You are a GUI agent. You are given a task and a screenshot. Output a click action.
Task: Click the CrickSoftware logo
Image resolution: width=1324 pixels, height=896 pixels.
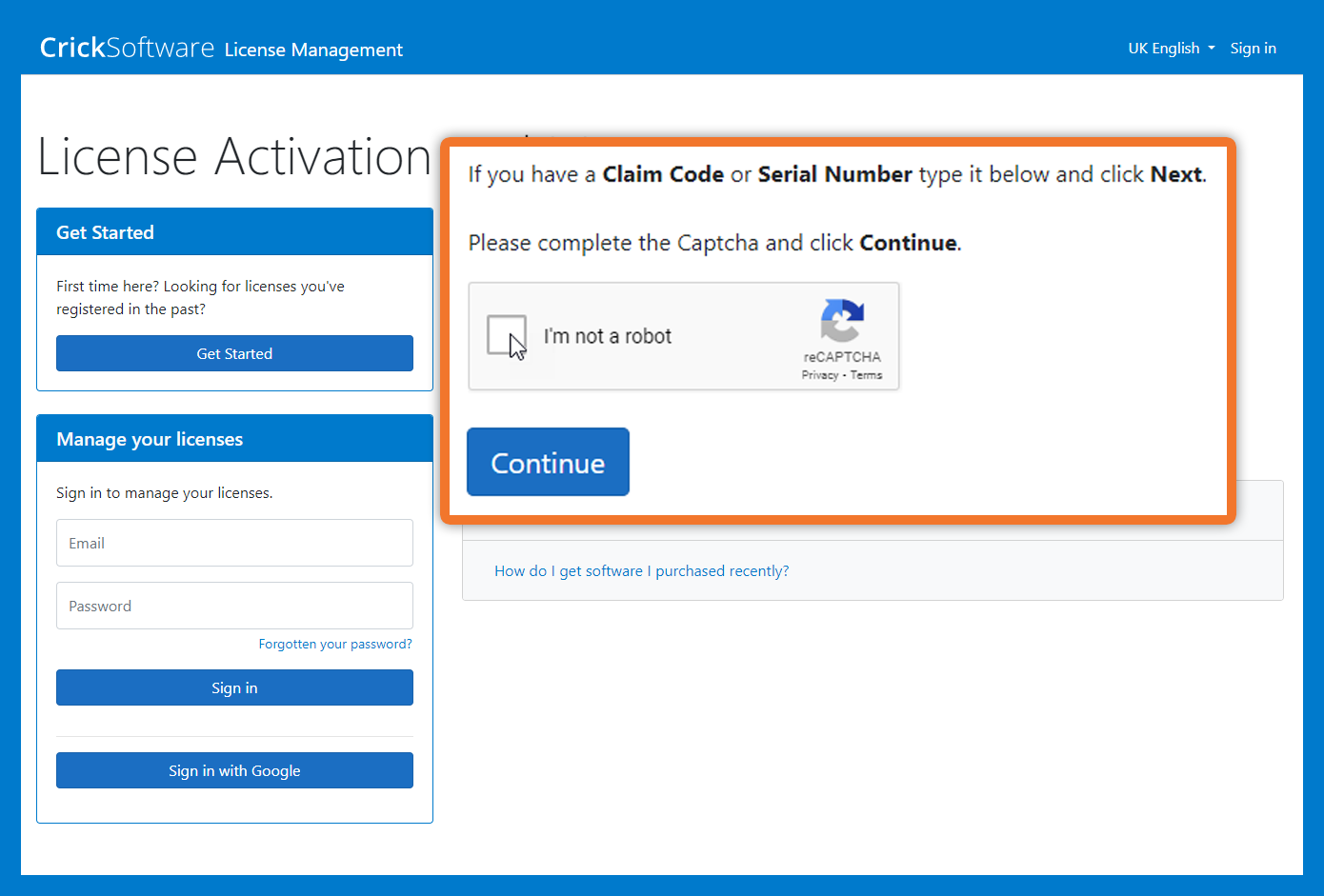coord(127,48)
